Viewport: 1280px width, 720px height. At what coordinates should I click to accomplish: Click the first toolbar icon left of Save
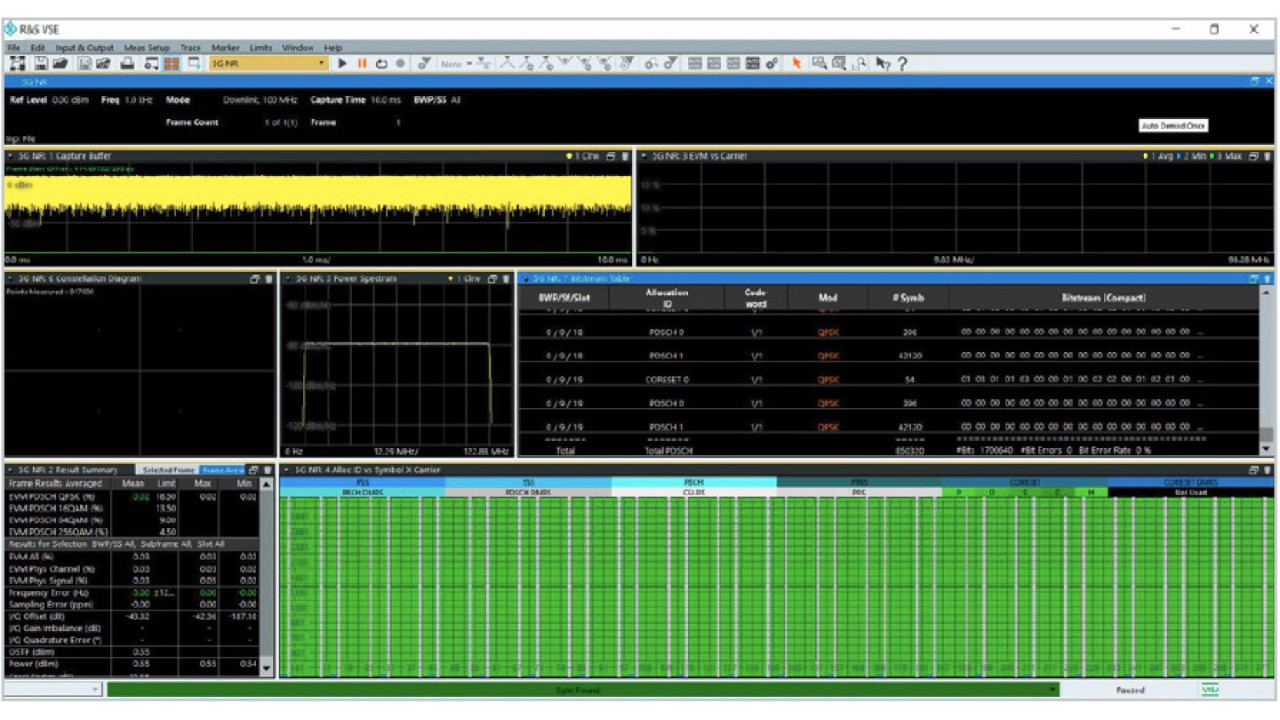pyautogui.click(x=18, y=64)
